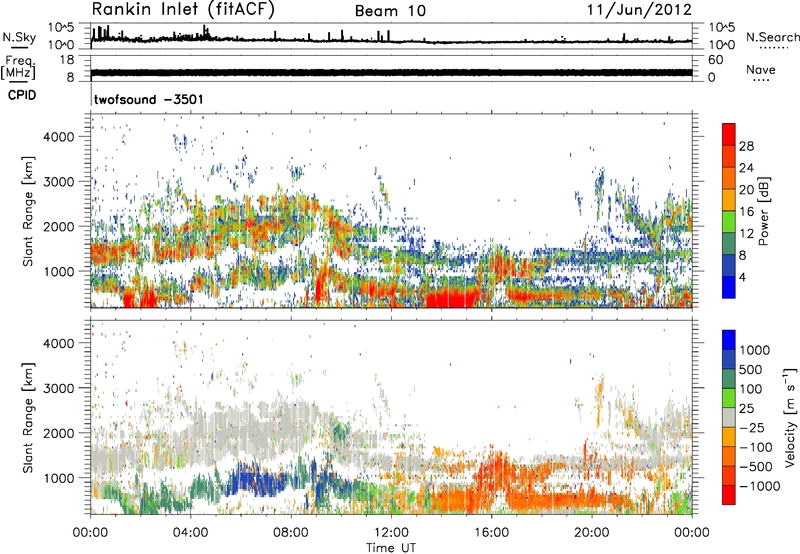The height and width of the screenshot is (554, 800).
Task: Click the gray band of the velocity colorbar
Action: (x=729, y=417)
